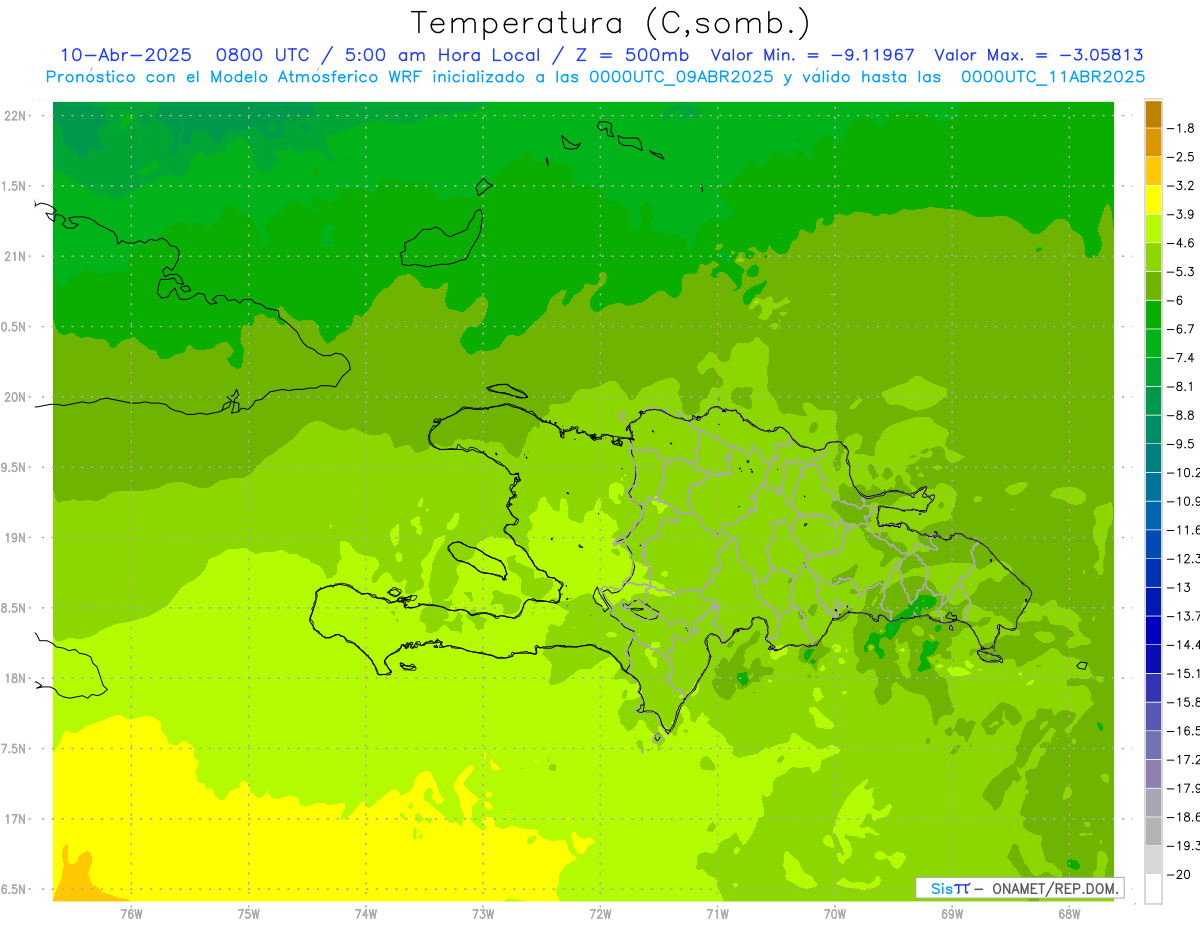Pick the orange swatch between -1.8 and -2.5

(1153, 143)
